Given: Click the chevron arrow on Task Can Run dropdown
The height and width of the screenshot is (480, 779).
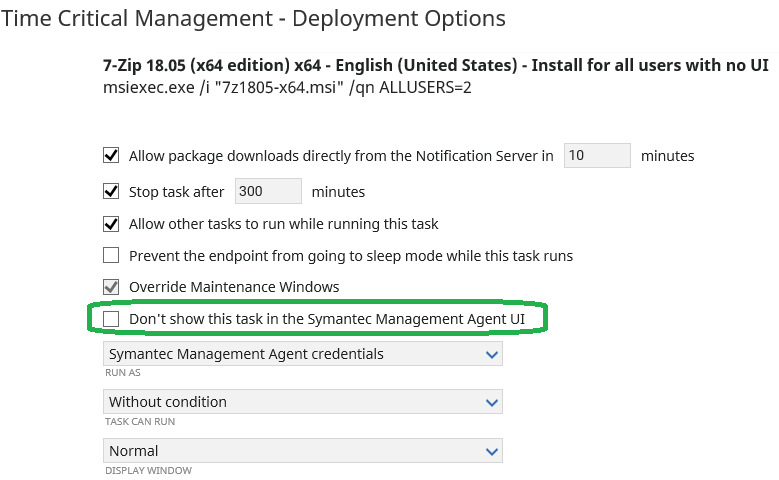Looking at the screenshot, I should tap(490, 402).
